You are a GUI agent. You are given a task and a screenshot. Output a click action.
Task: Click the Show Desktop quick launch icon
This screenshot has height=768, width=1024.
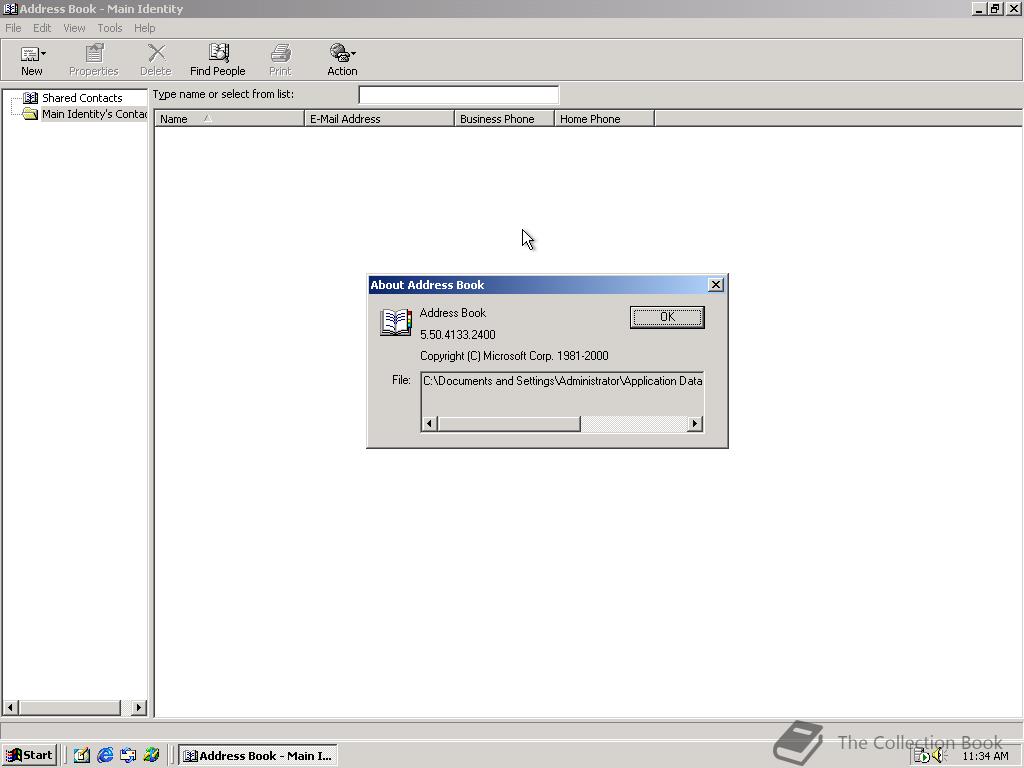tap(82, 756)
